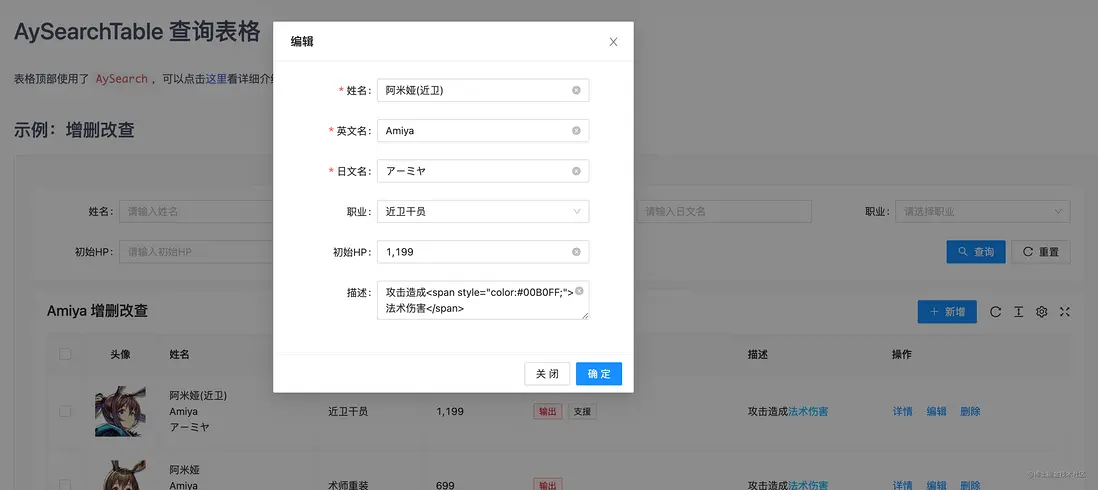Open the 职业 dropdown showing 近卫干员
The width and height of the screenshot is (1098, 490).
pos(483,211)
